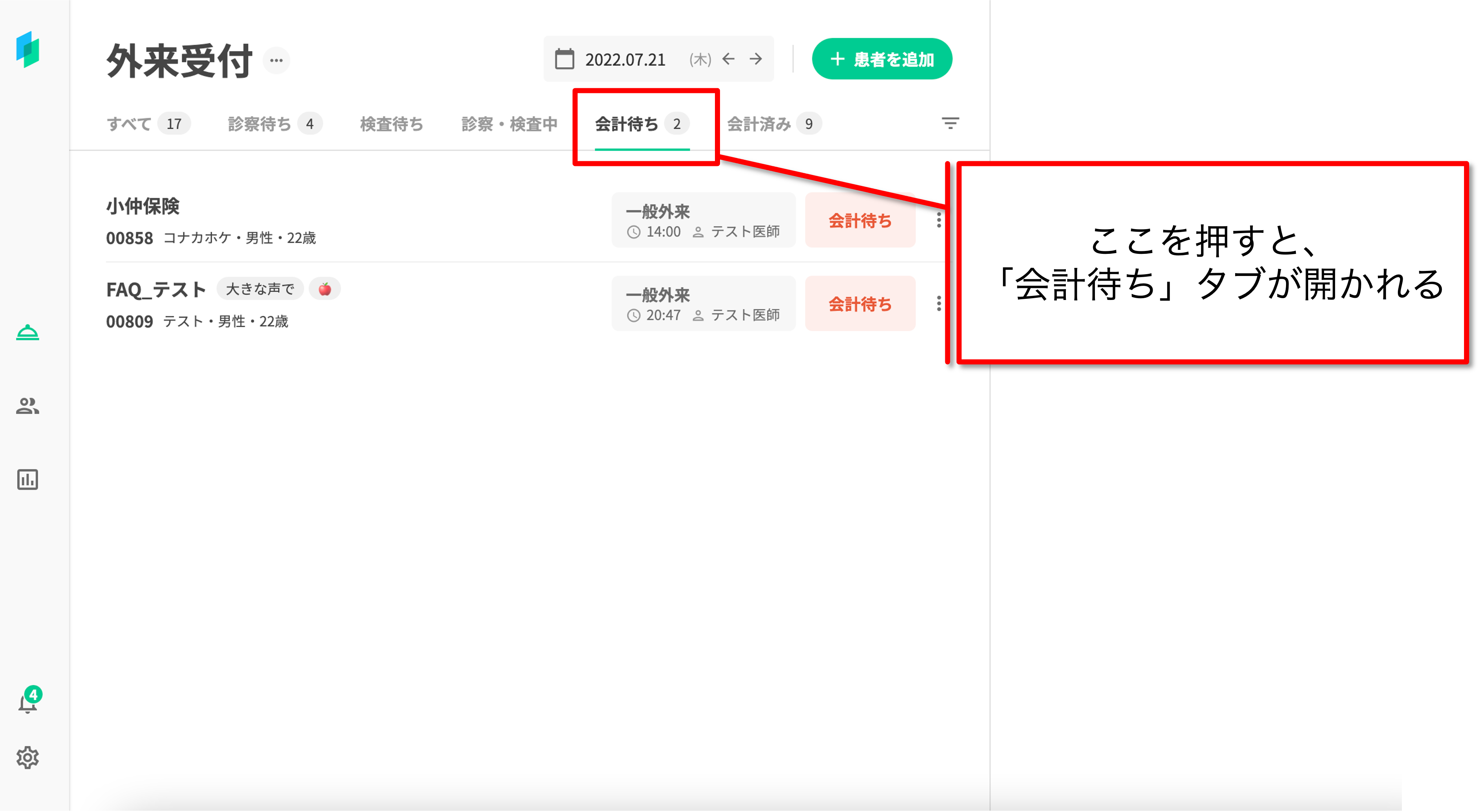The image size is (1480, 812).
Task: Go to the next day with the right arrow
Action: pyautogui.click(x=756, y=59)
